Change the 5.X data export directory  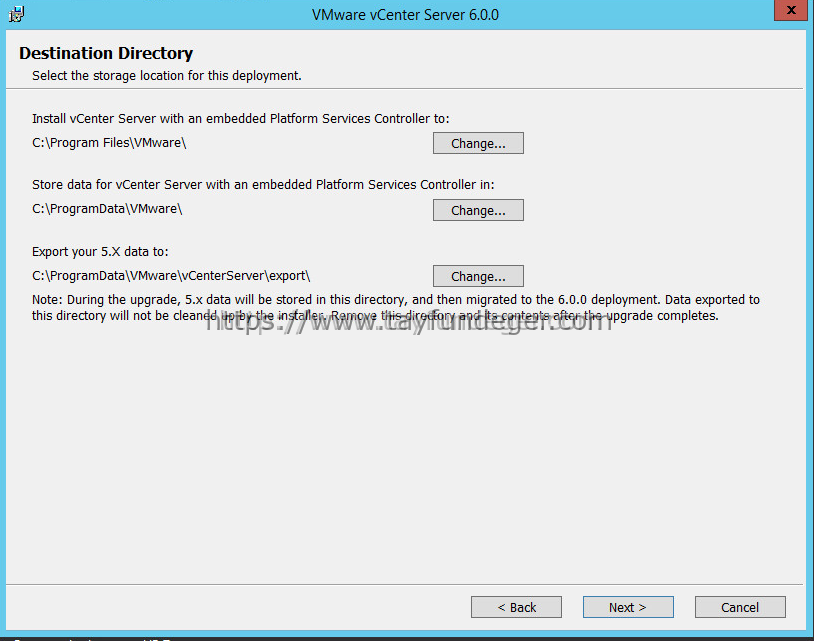478,276
